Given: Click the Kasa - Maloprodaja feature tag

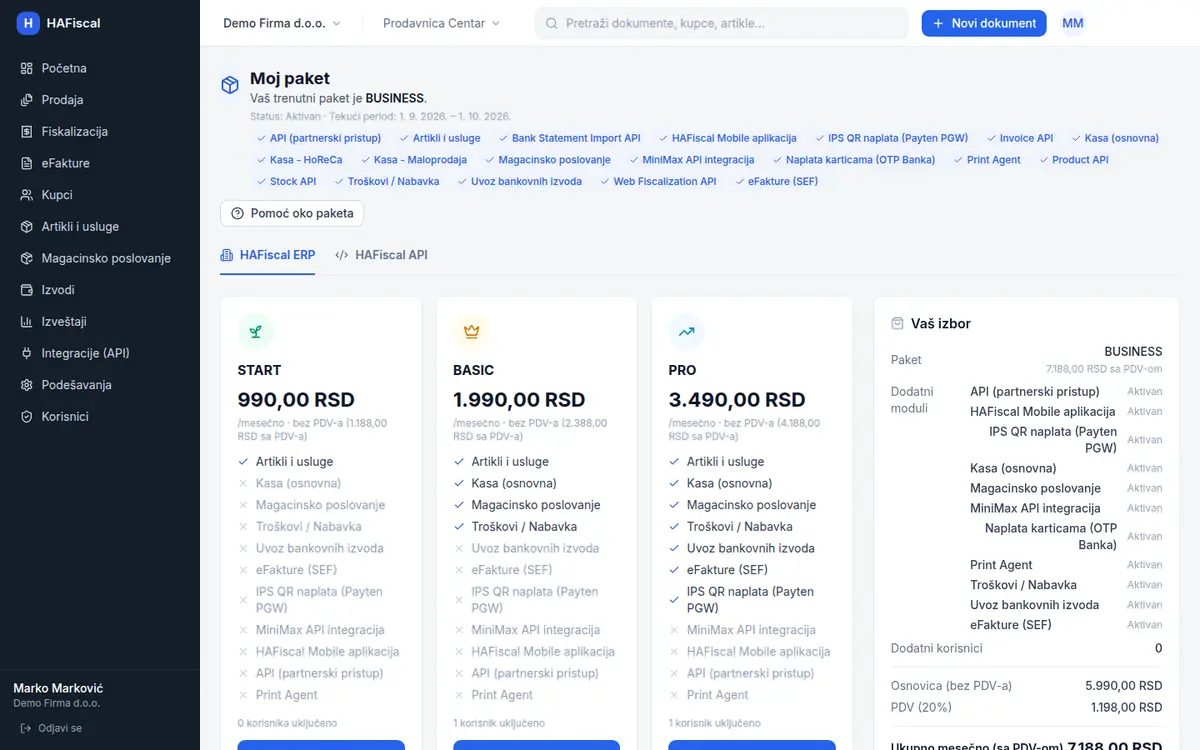Looking at the screenshot, I should (412, 160).
